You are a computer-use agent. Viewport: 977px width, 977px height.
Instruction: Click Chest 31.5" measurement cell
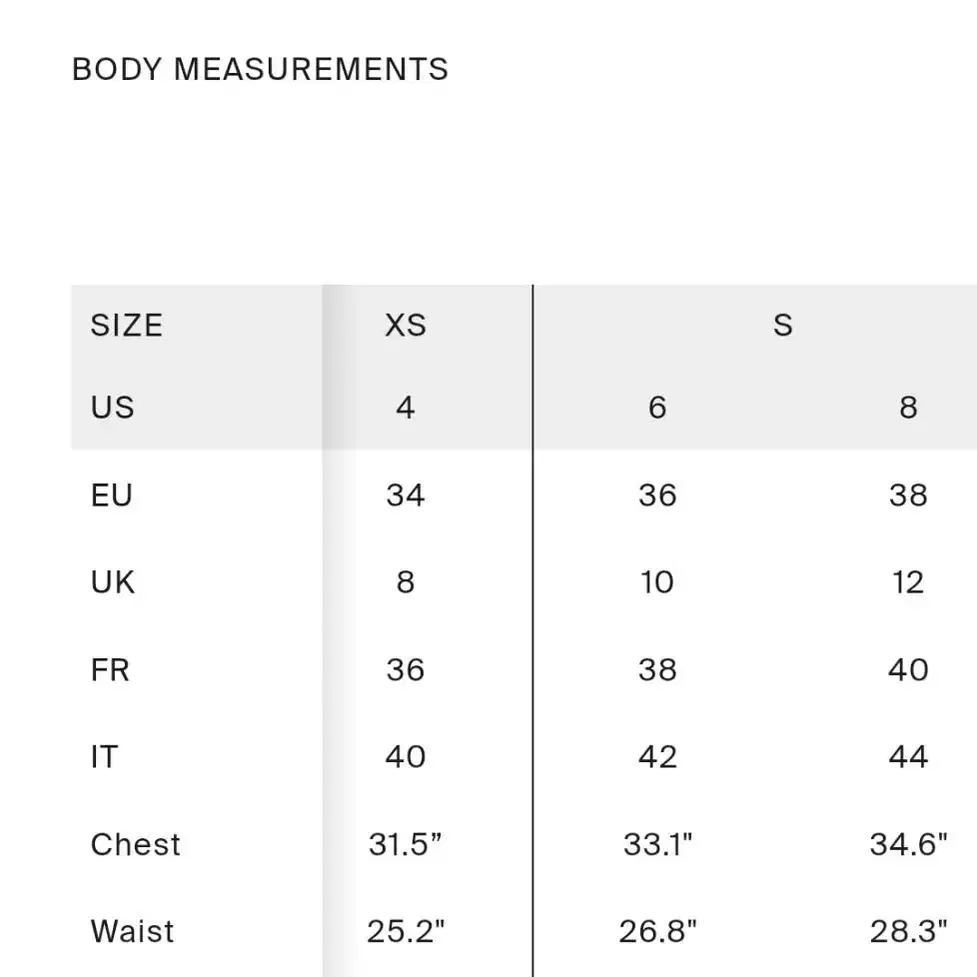point(405,845)
